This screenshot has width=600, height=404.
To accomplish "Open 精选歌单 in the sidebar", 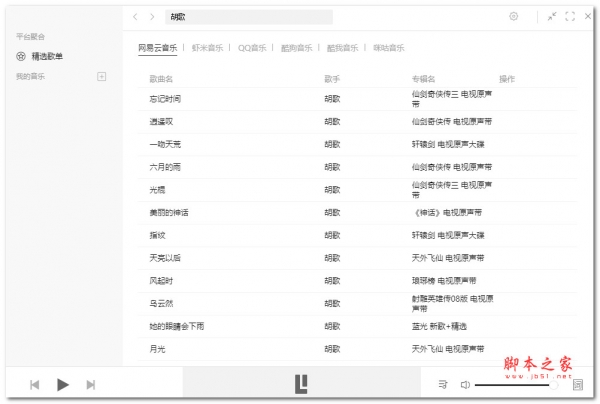I will point(46,56).
